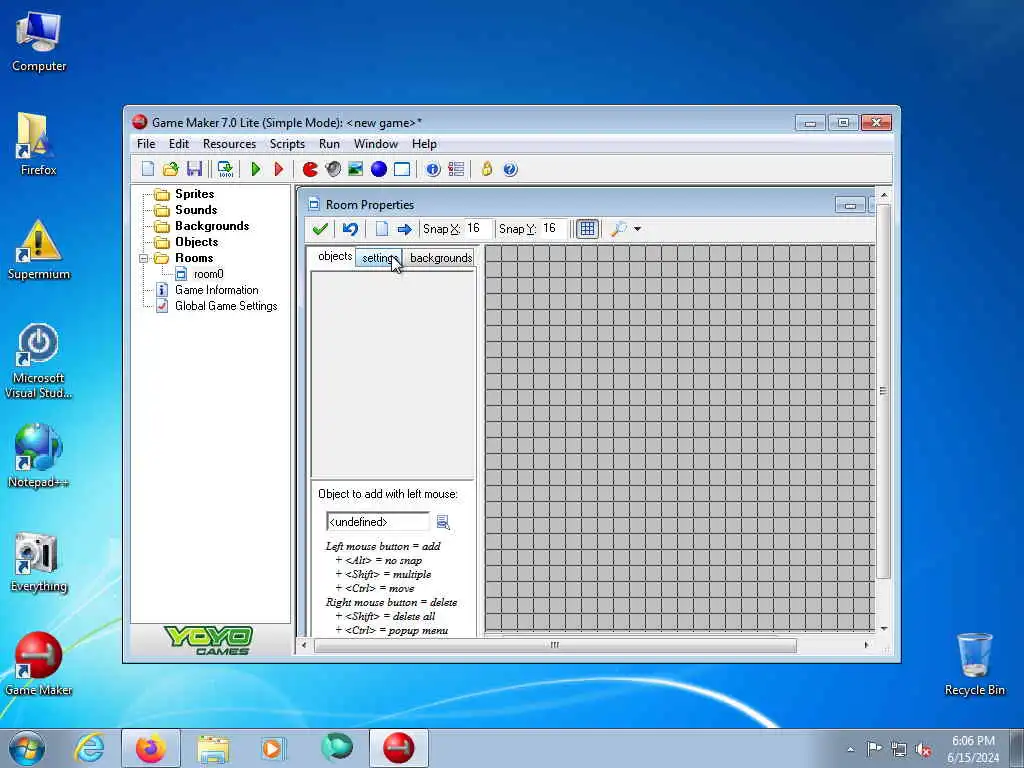Screen dimensions: 1024x768
Task: Clear the room with blank page icon
Action: pos(381,229)
